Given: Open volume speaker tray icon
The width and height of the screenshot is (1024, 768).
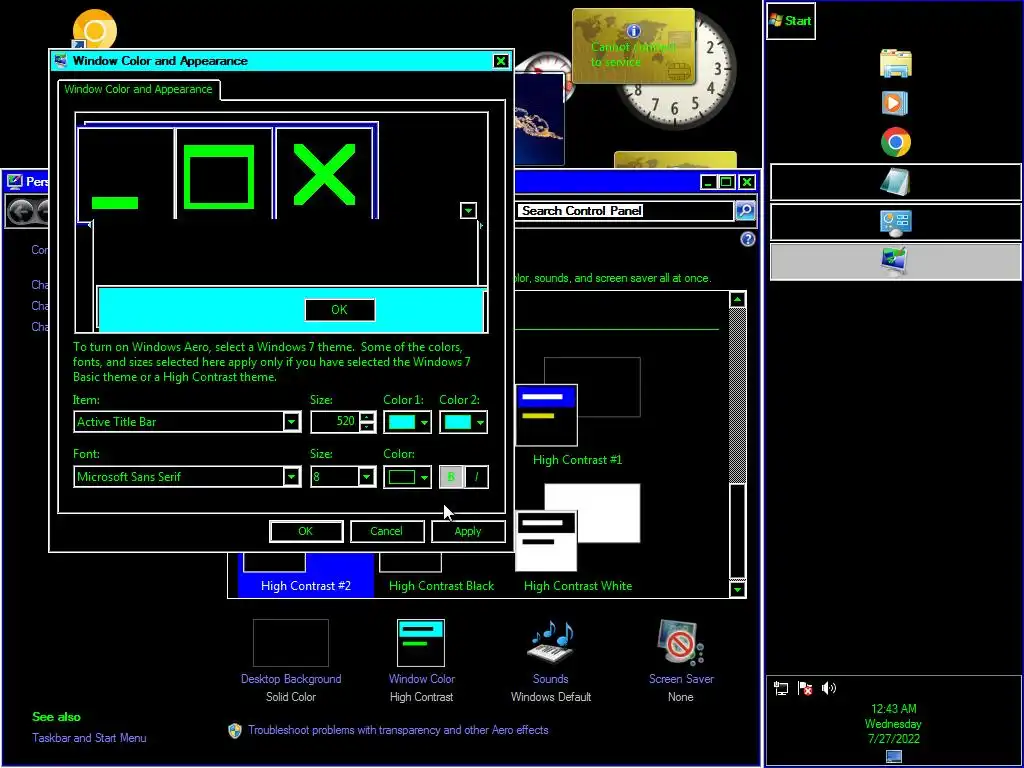Looking at the screenshot, I should point(829,688).
